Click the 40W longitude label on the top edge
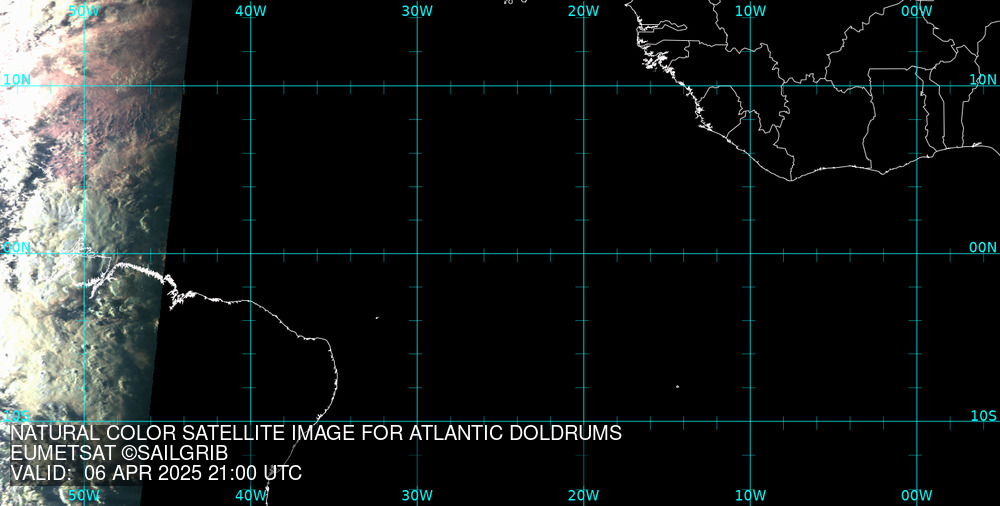 click(251, 11)
